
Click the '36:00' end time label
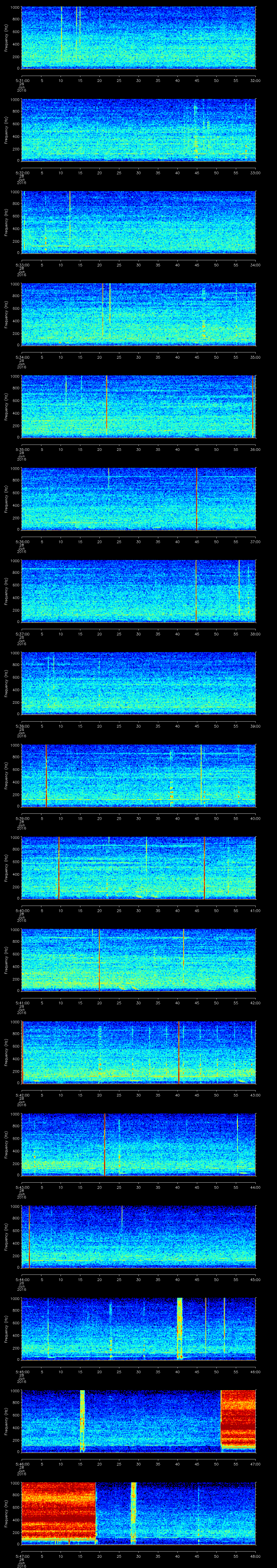pyautogui.click(x=255, y=449)
